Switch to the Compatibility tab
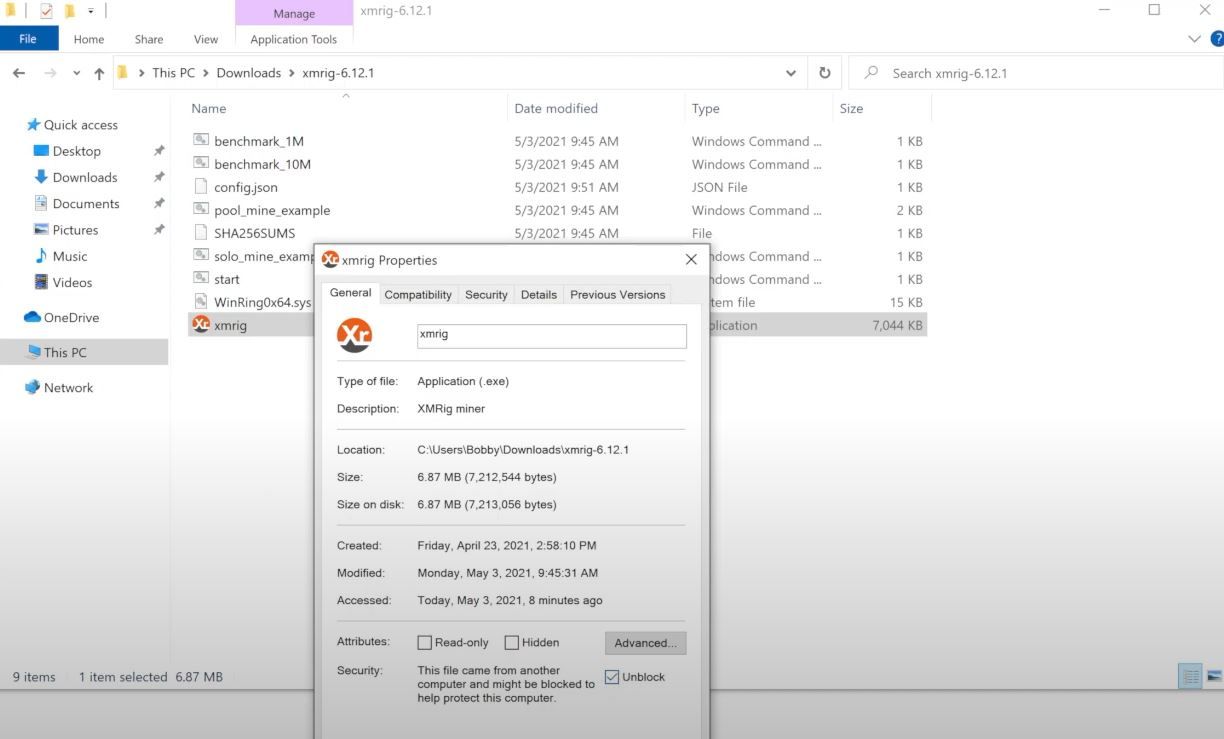The image size is (1224, 739). pos(418,294)
